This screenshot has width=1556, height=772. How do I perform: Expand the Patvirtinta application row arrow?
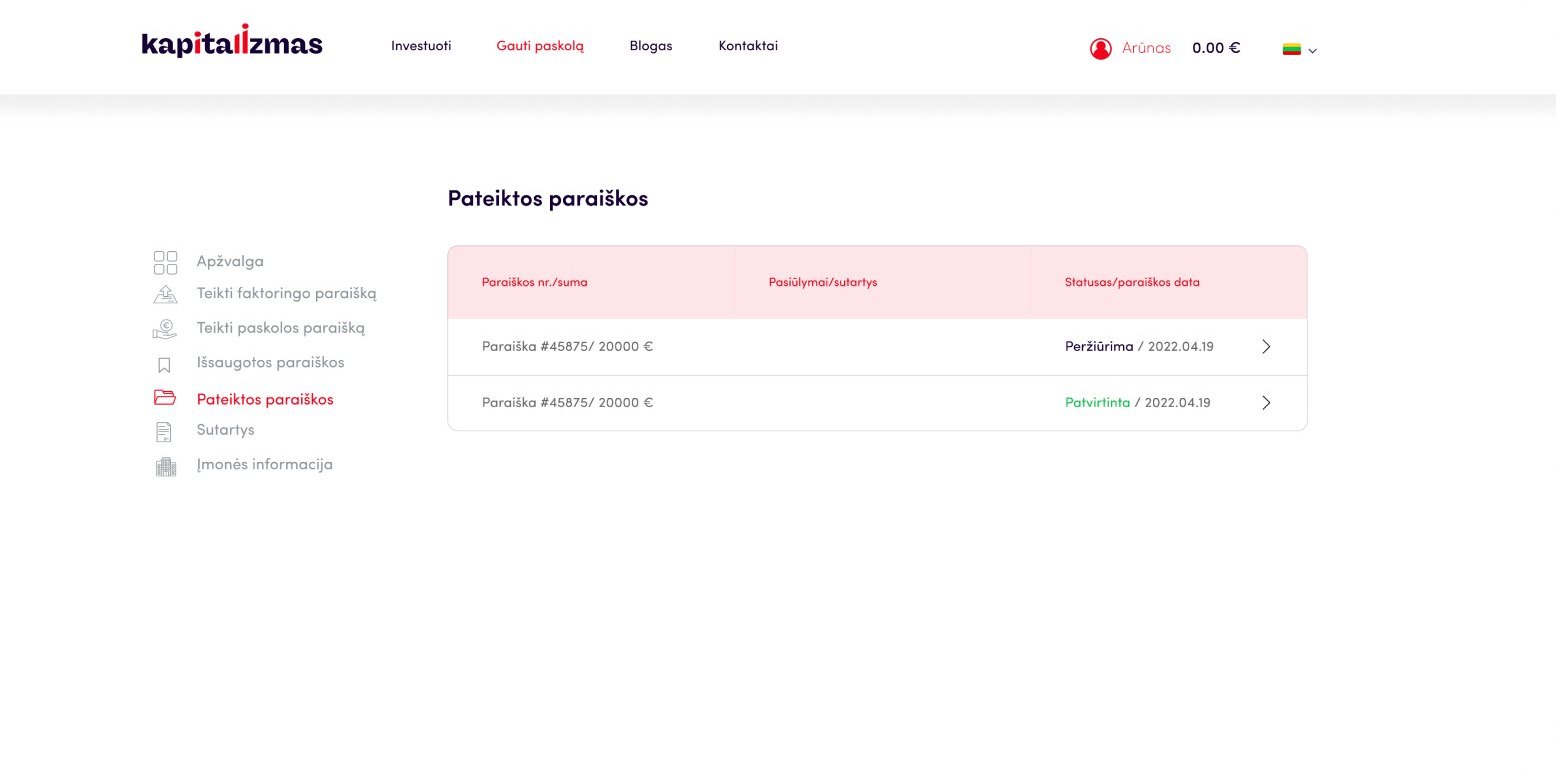[x=1266, y=403]
